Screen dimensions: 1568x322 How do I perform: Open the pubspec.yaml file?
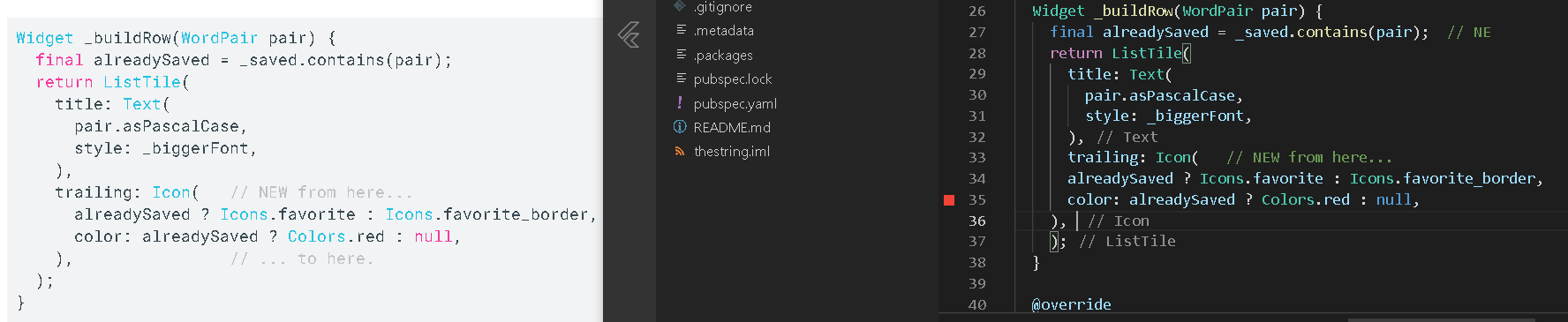pos(735,103)
